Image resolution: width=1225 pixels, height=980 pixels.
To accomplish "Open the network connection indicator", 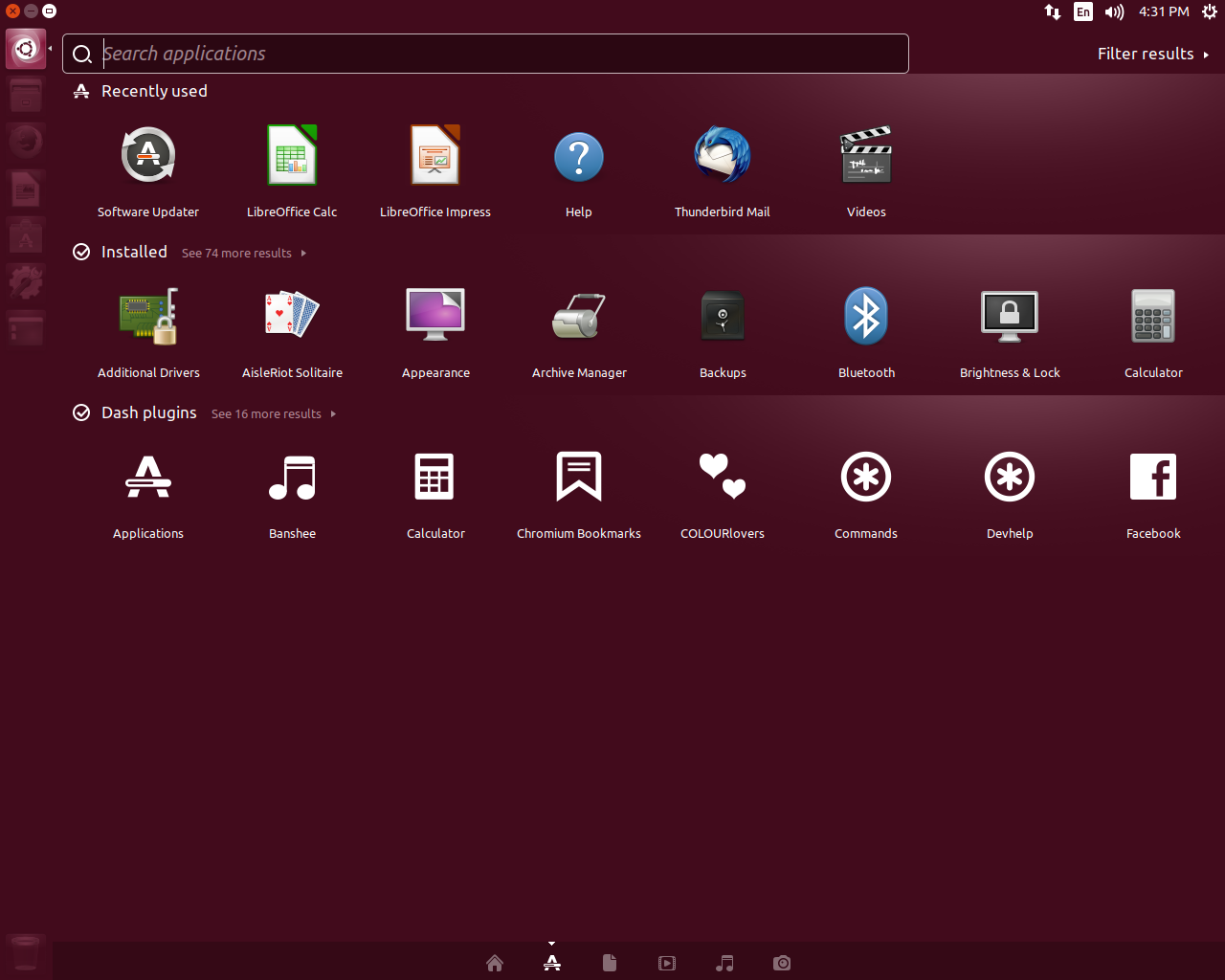I will click(x=1053, y=11).
